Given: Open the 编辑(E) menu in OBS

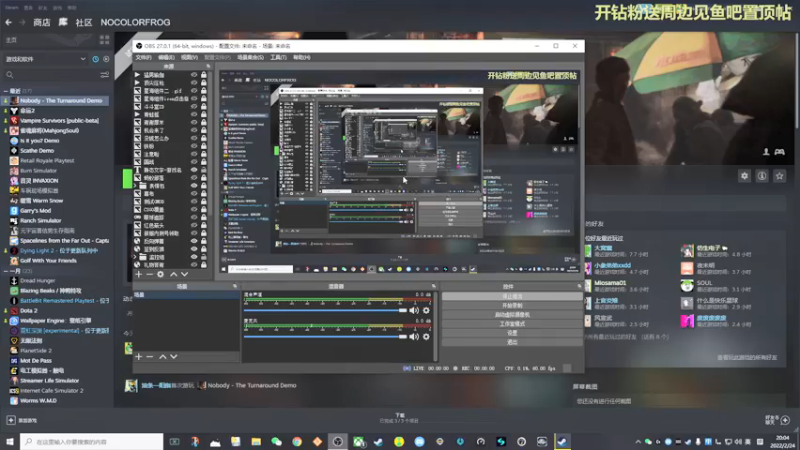Looking at the screenshot, I should click(x=166, y=58).
